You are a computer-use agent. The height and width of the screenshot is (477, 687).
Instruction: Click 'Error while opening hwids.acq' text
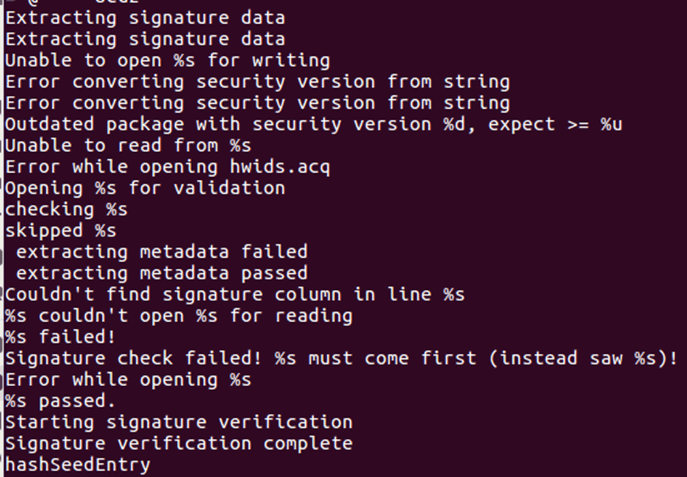[x=167, y=167]
